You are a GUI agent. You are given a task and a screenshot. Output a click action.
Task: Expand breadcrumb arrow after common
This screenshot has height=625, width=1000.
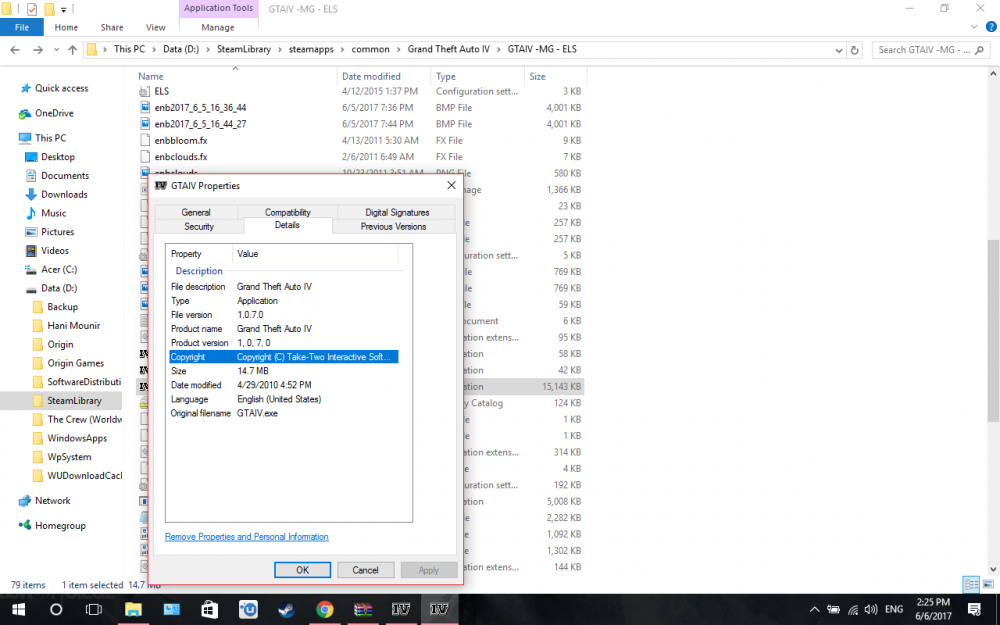coord(398,49)
